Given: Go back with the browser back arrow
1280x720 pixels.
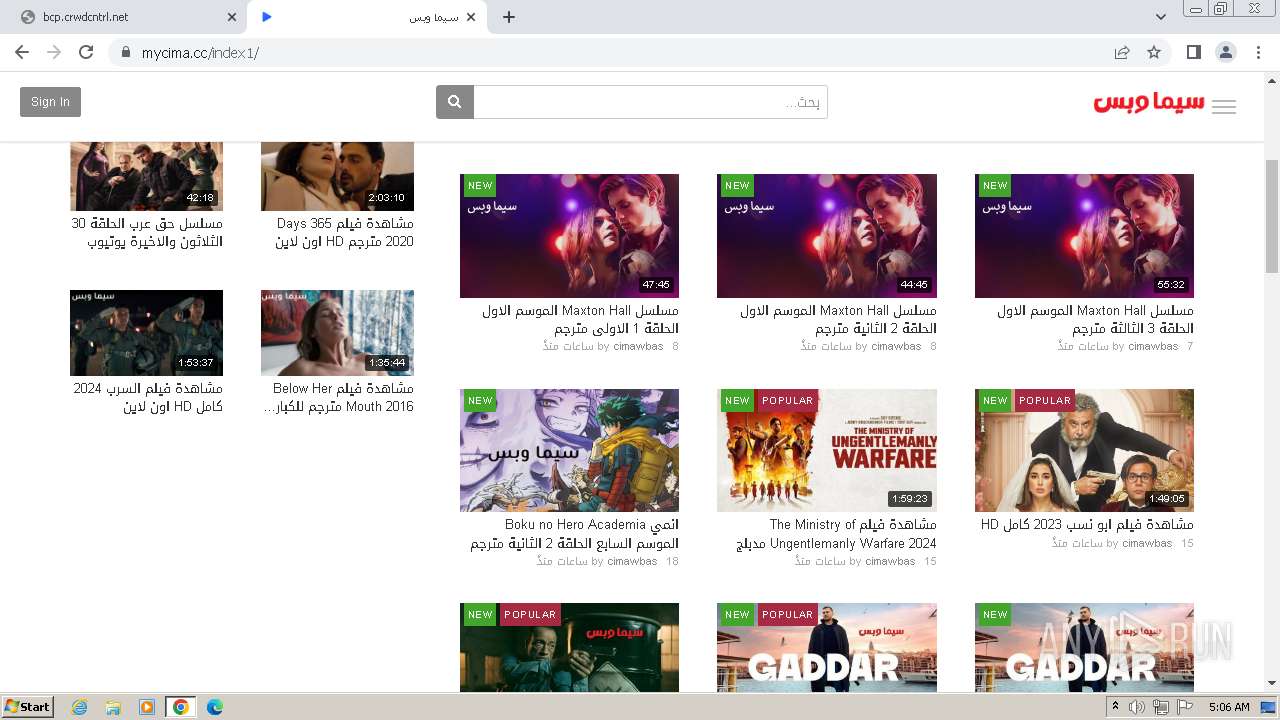Looking at the screenshot, I should pos(22,52).
